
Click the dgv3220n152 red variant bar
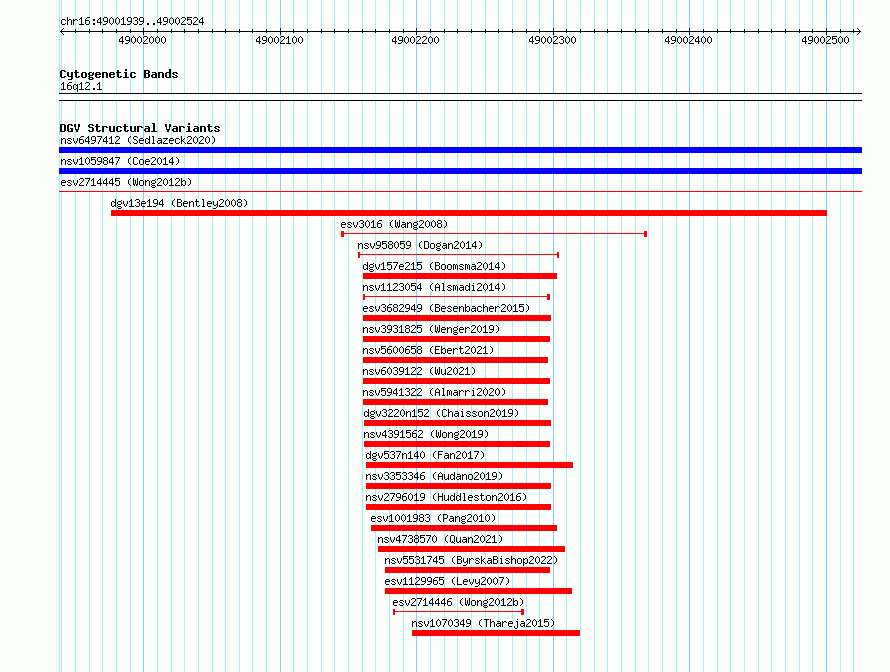coord(457,423)
